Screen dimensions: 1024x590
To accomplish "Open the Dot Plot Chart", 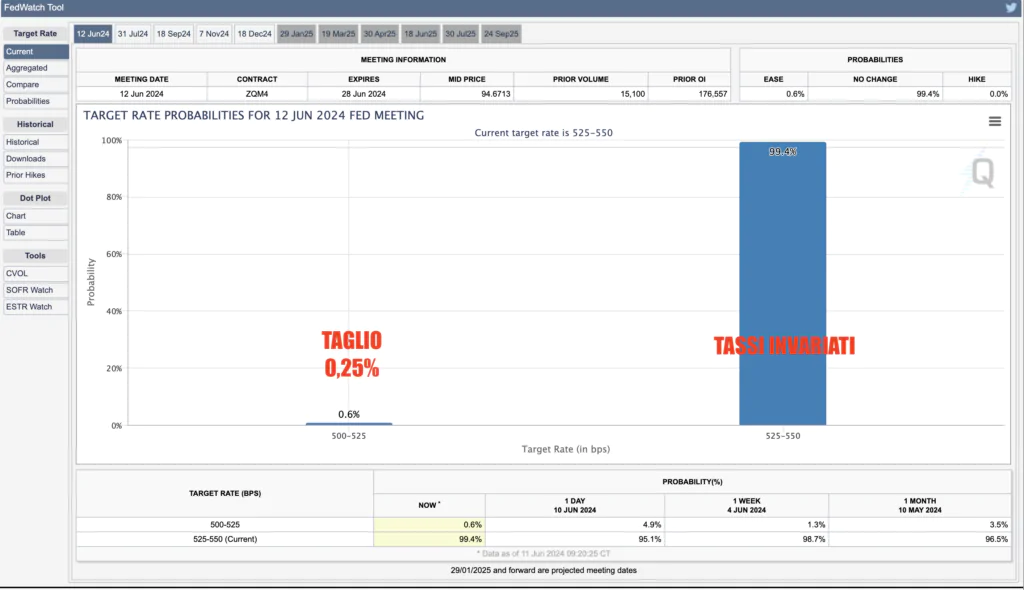I will coord(36,216).
